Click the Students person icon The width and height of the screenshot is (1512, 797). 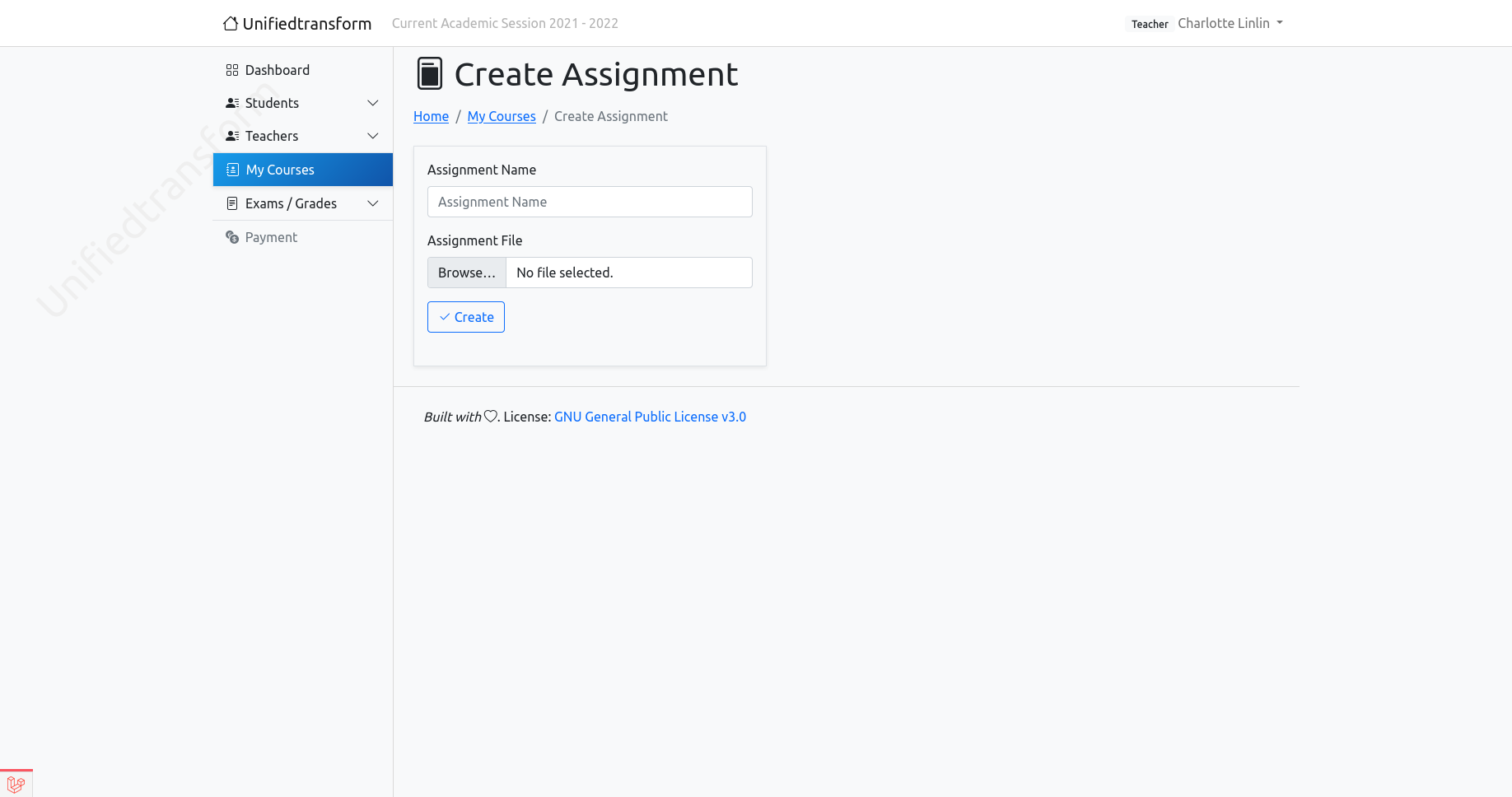tap(232, 103)
